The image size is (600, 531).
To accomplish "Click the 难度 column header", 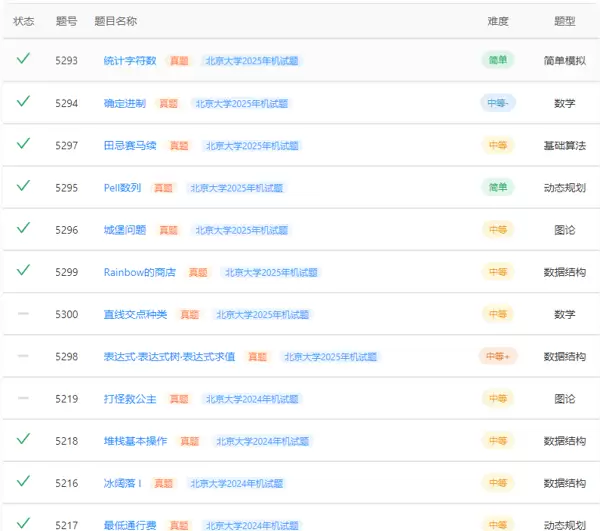I will click(x=497, y=21).
